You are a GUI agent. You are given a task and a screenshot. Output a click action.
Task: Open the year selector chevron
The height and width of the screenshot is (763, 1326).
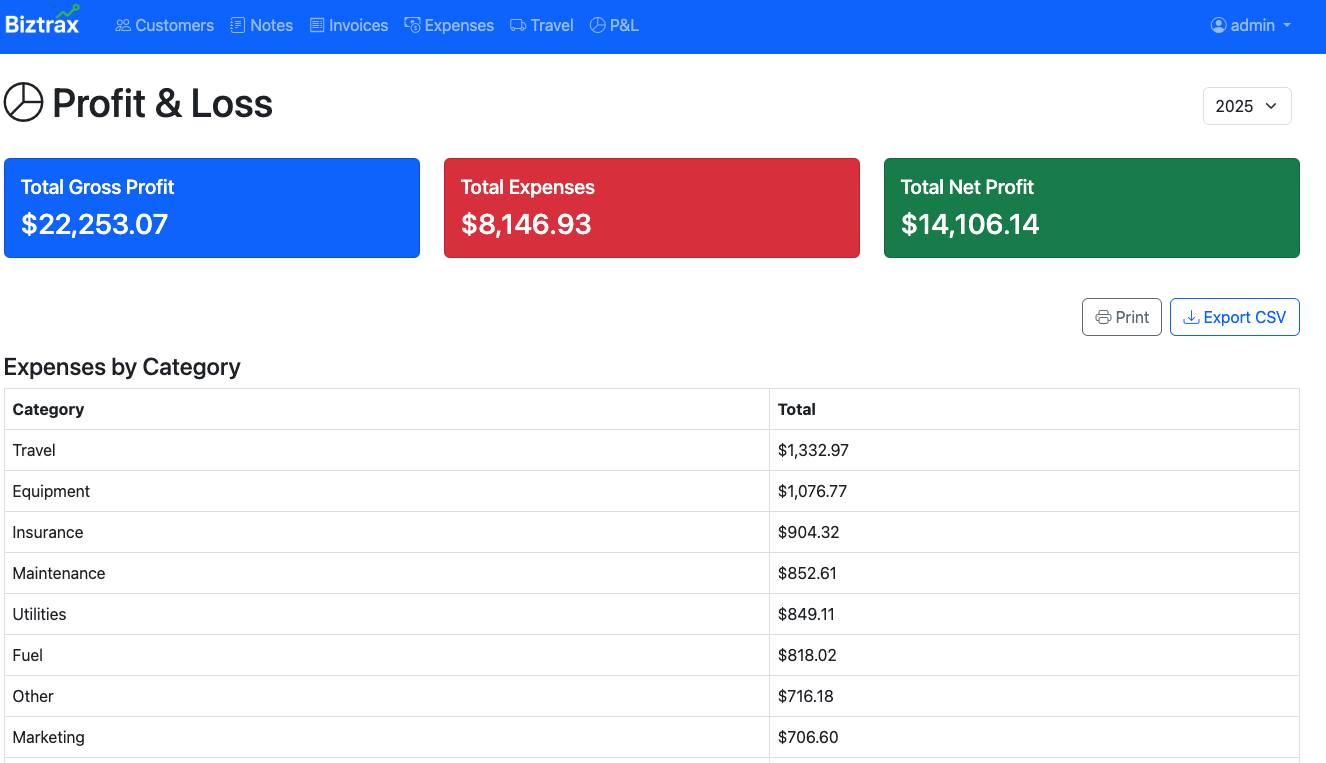point(1272,106)
